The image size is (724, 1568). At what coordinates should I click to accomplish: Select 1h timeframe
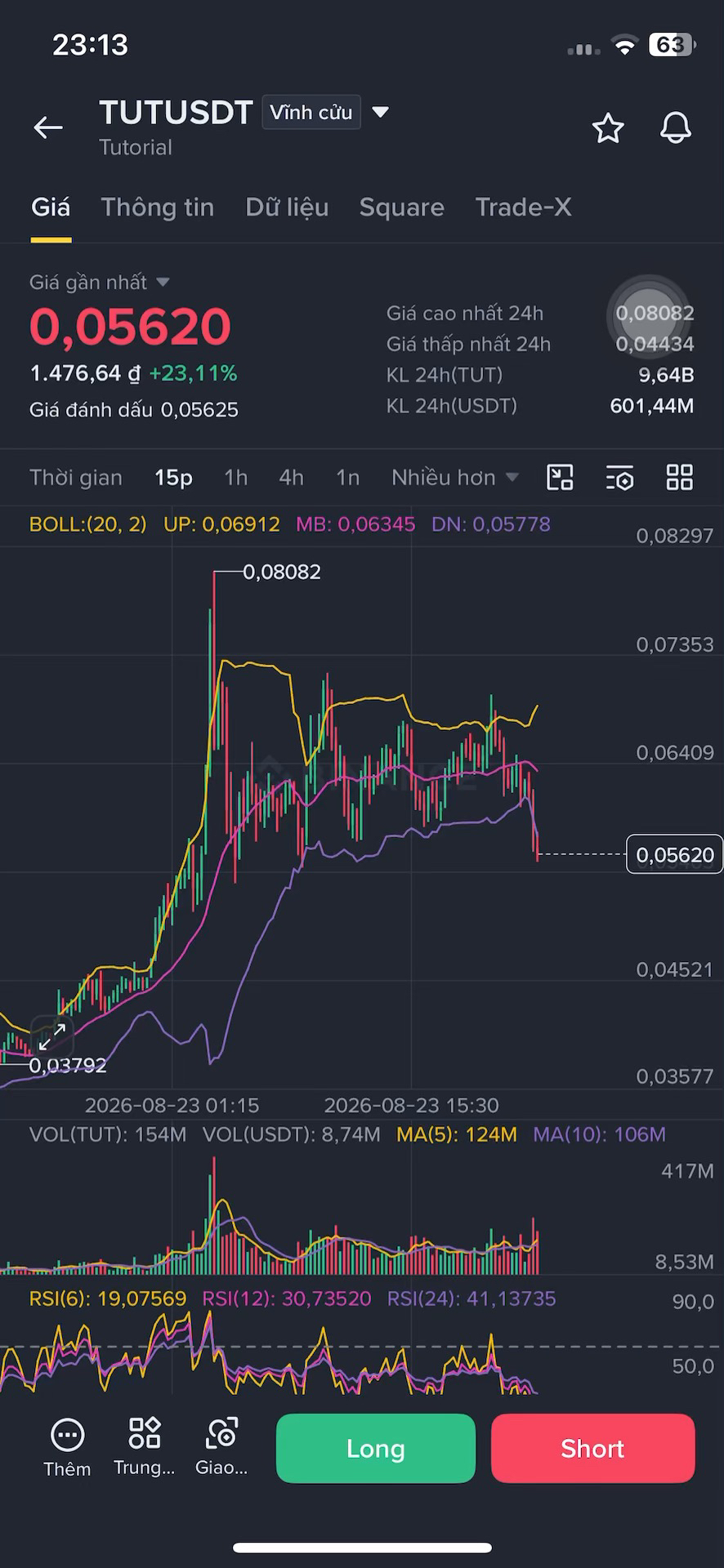pyautogui.click(x=236, y=478)
